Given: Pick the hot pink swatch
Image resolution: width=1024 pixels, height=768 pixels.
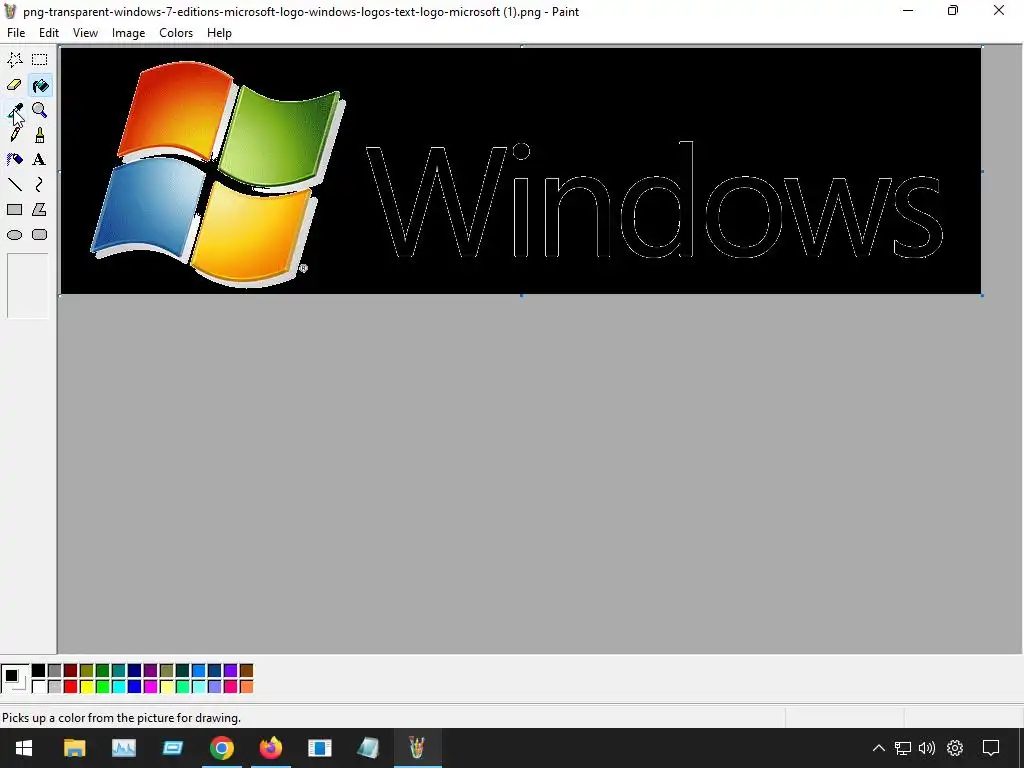Looking at the screenshot, I should [x=231, y=686].
